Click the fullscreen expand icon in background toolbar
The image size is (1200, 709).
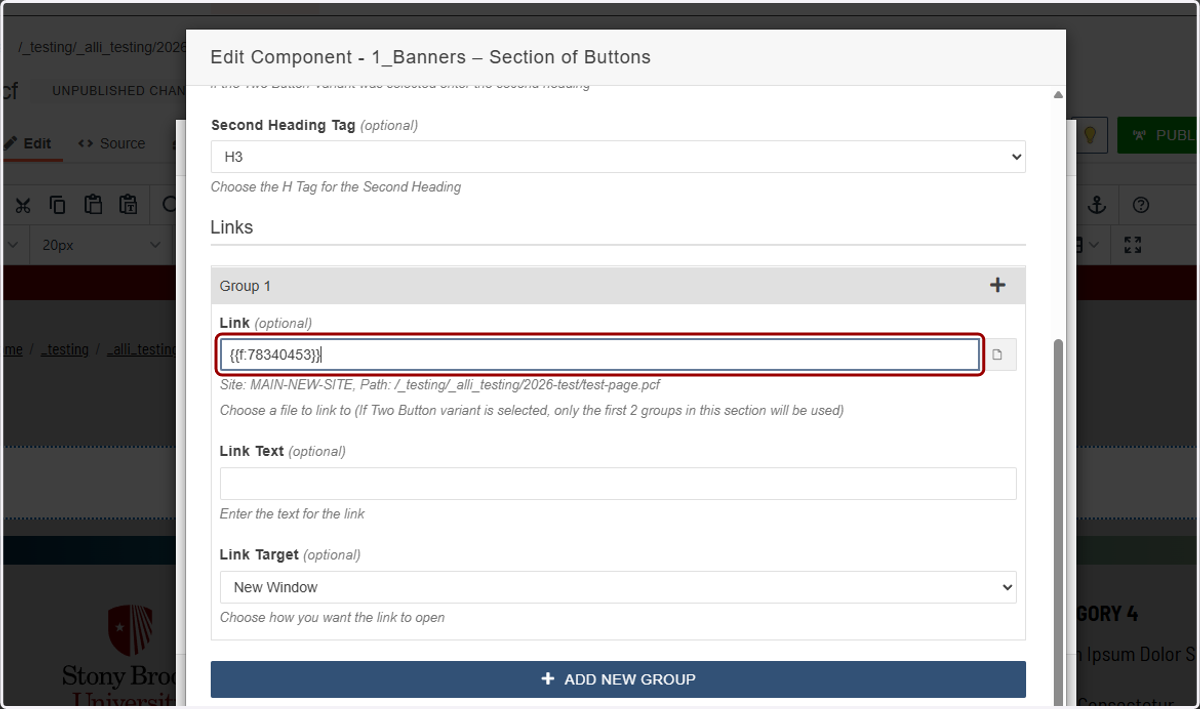(1133, 245)
